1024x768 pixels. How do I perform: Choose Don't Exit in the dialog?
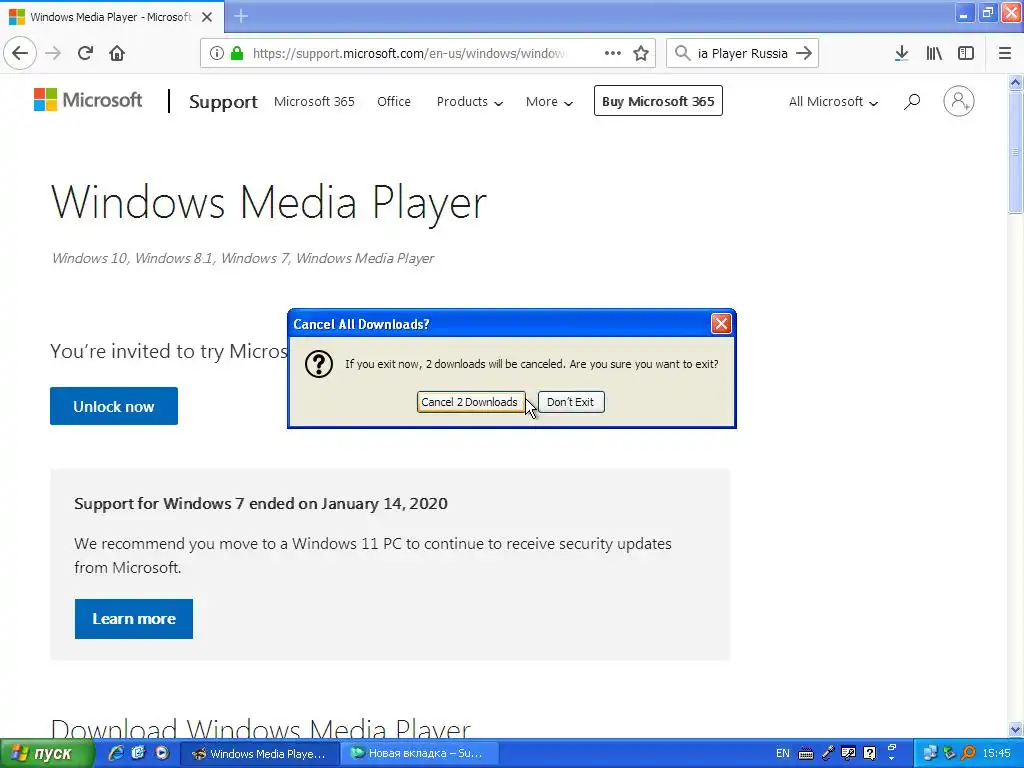(571, 402)
